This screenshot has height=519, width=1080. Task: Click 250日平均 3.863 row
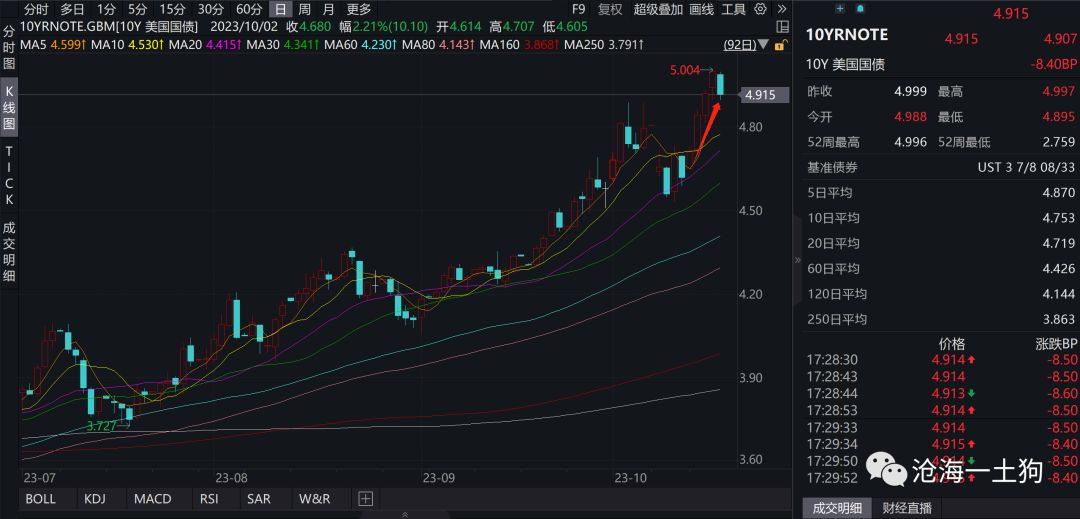941,319
